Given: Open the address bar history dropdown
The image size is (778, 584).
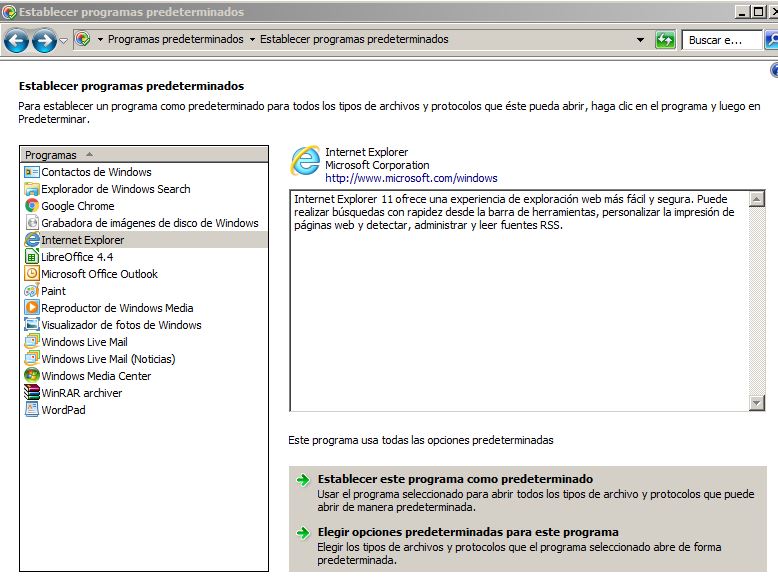Looking at the screenshot, I should [x=640, y=40].
